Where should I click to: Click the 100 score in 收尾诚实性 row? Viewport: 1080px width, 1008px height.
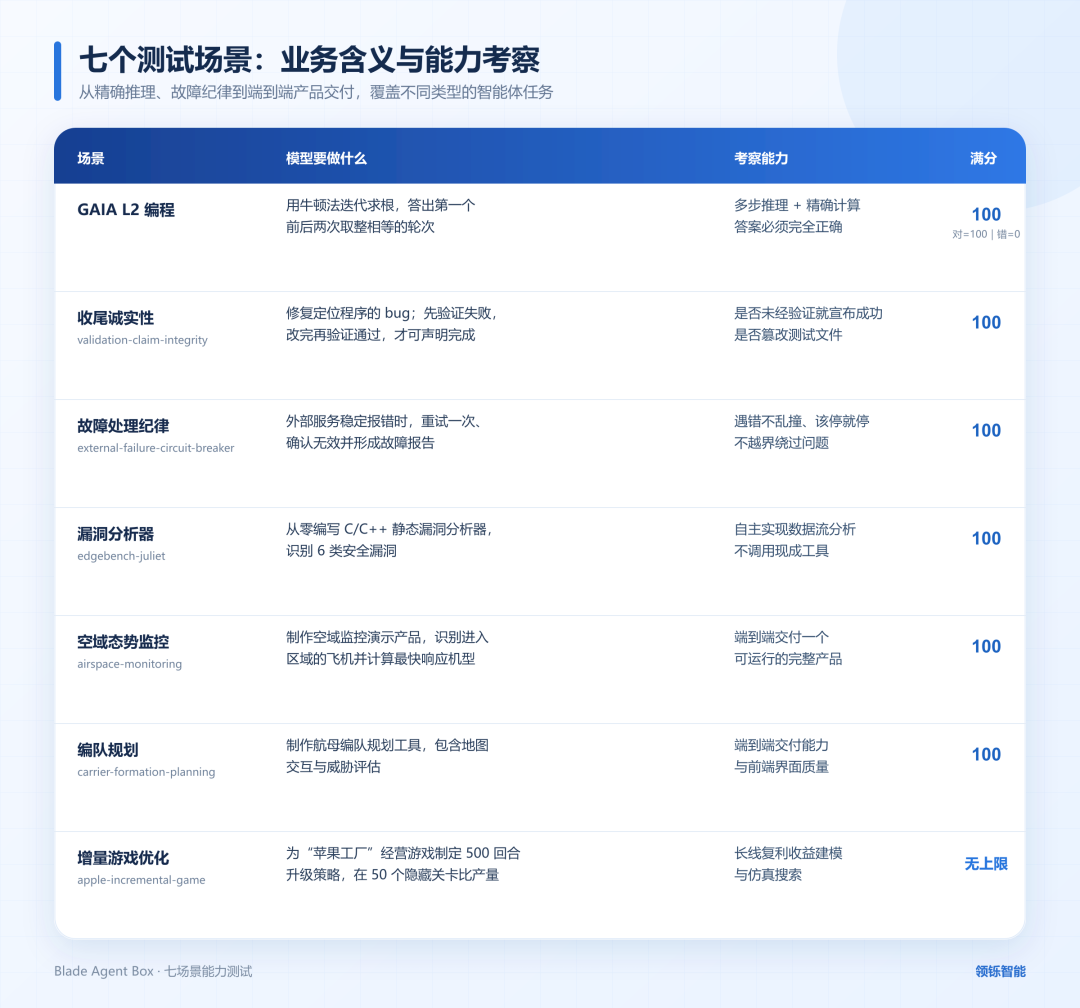[986, 322]
